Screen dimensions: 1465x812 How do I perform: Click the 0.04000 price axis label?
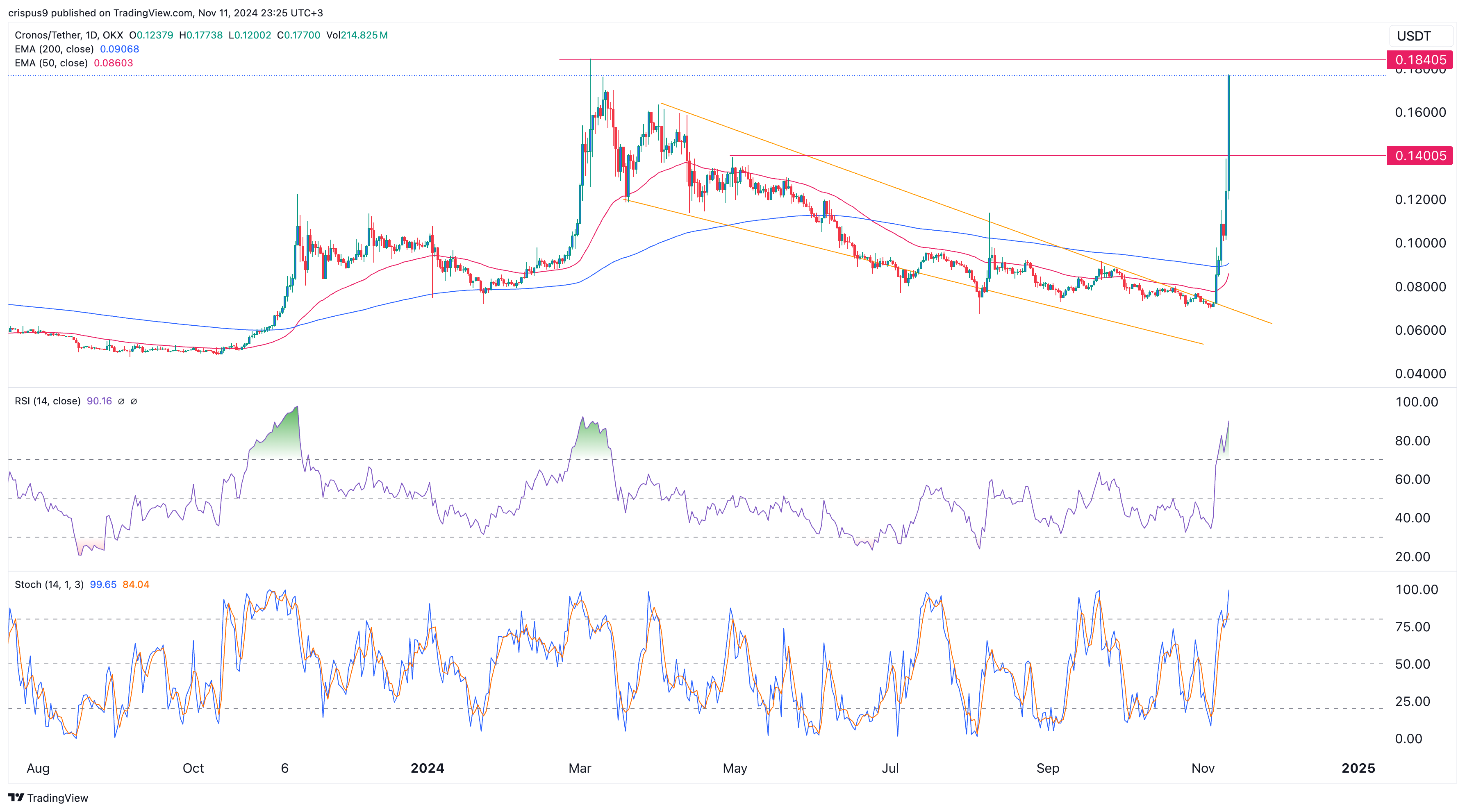1420,374
